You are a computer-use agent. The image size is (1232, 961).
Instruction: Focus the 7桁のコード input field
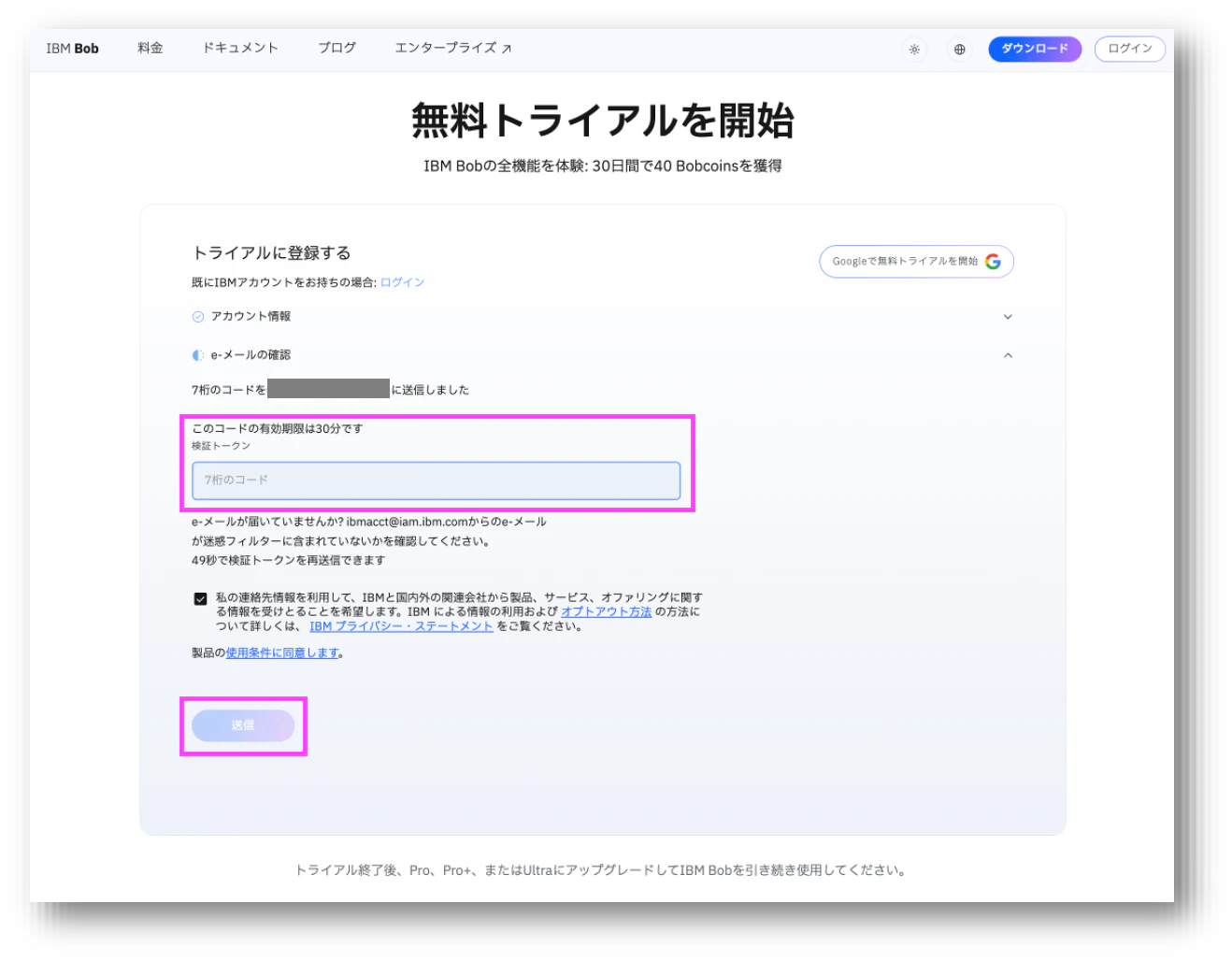(437, 480)
